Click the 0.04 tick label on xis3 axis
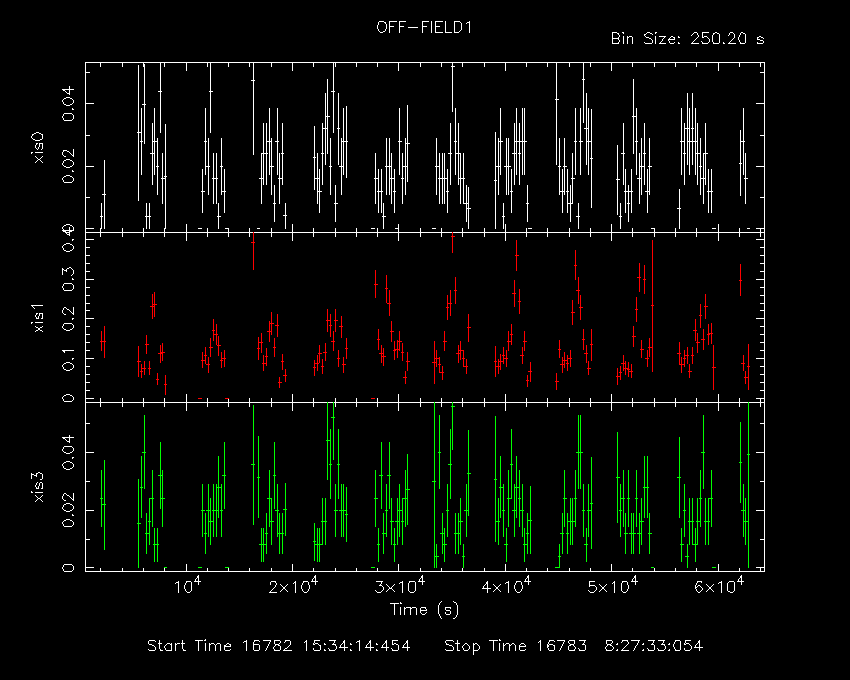This screenshot has height=680, width=850. click(x=69, y=452)
